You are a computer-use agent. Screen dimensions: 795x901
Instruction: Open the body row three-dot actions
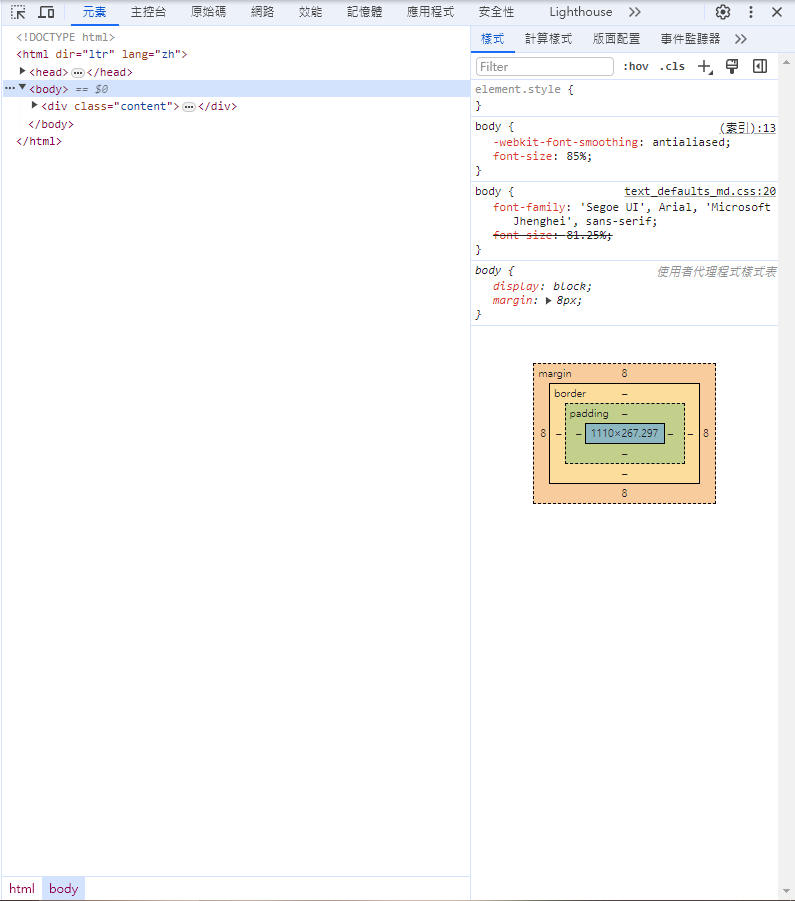point(10,88)
